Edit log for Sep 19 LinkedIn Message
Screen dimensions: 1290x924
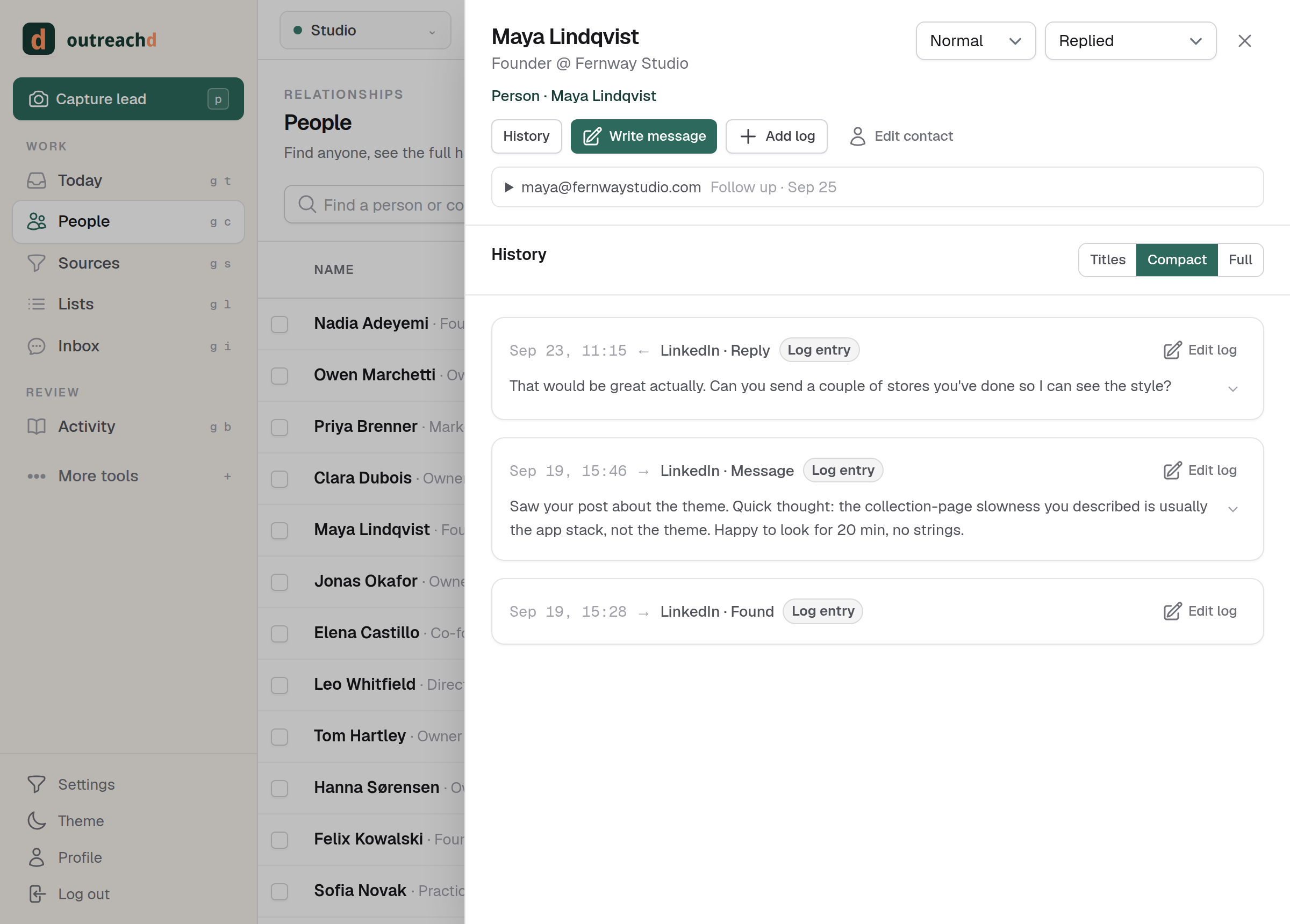[x=1200, y=471]
